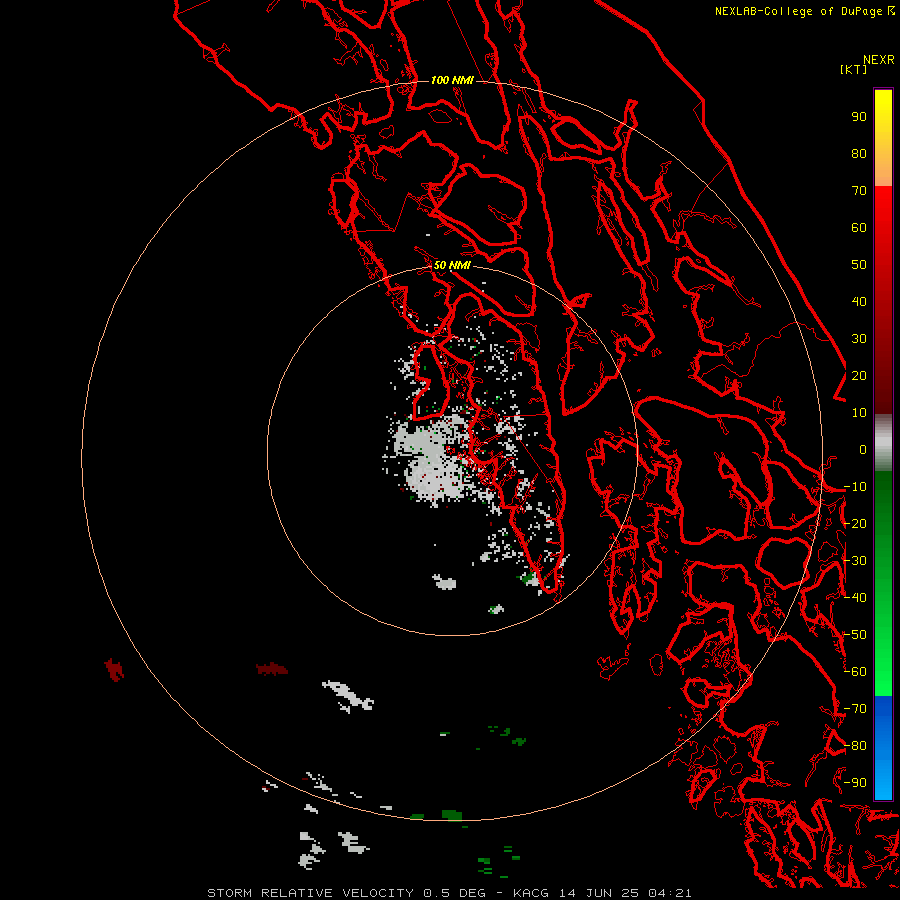This screenshot has height=900, width=900.
Task: Click the "NEXR" label above the color scale
Action: tap(879, 60)
